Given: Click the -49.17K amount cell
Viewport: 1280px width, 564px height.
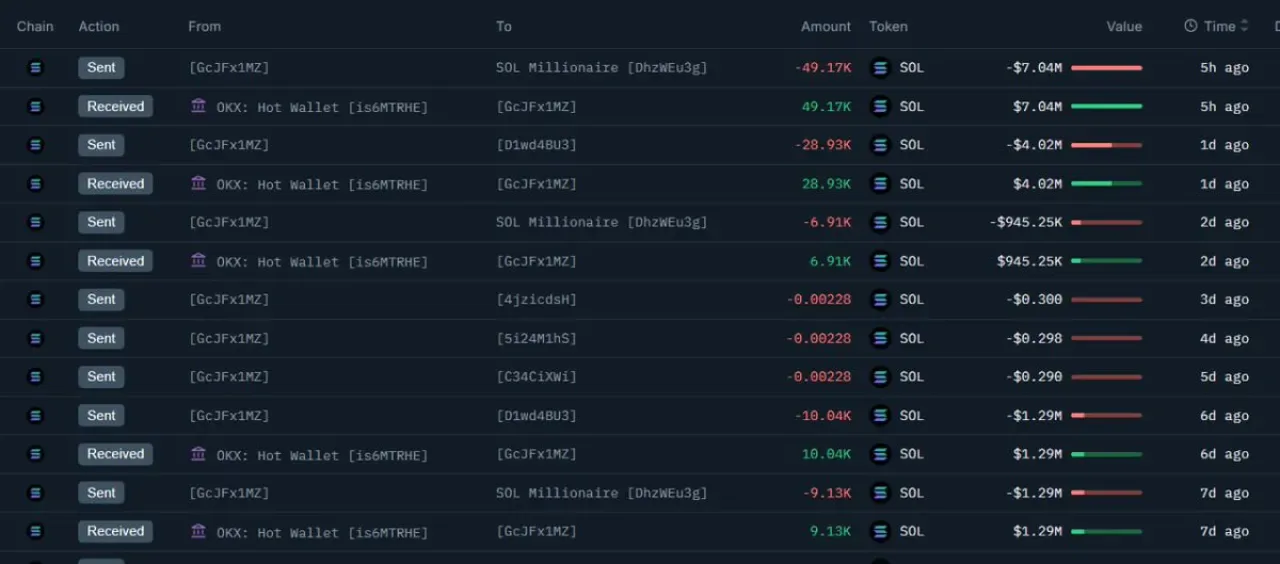Looking at the screenshot, I should [823, 68].
